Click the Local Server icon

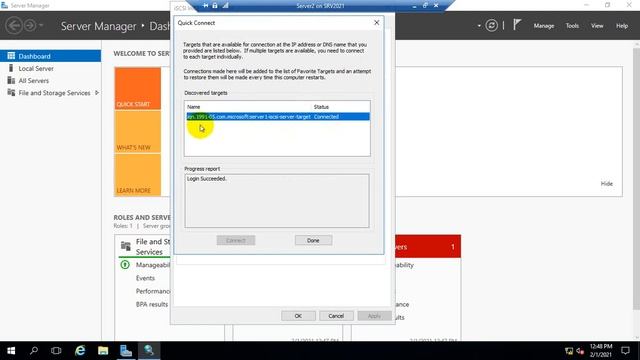[x=11, y=68]
